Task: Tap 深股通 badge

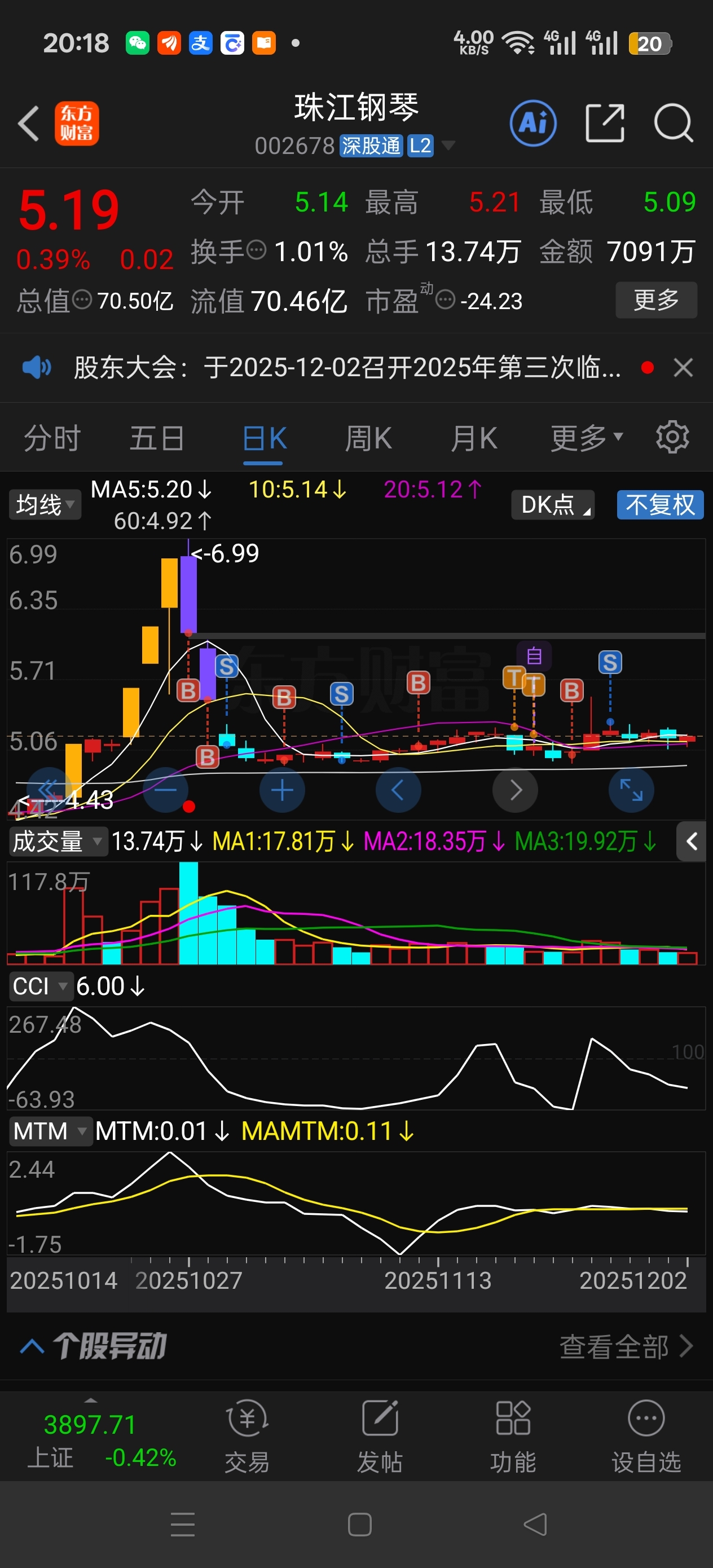Action: pyautogui.click(x=371, y=146)
